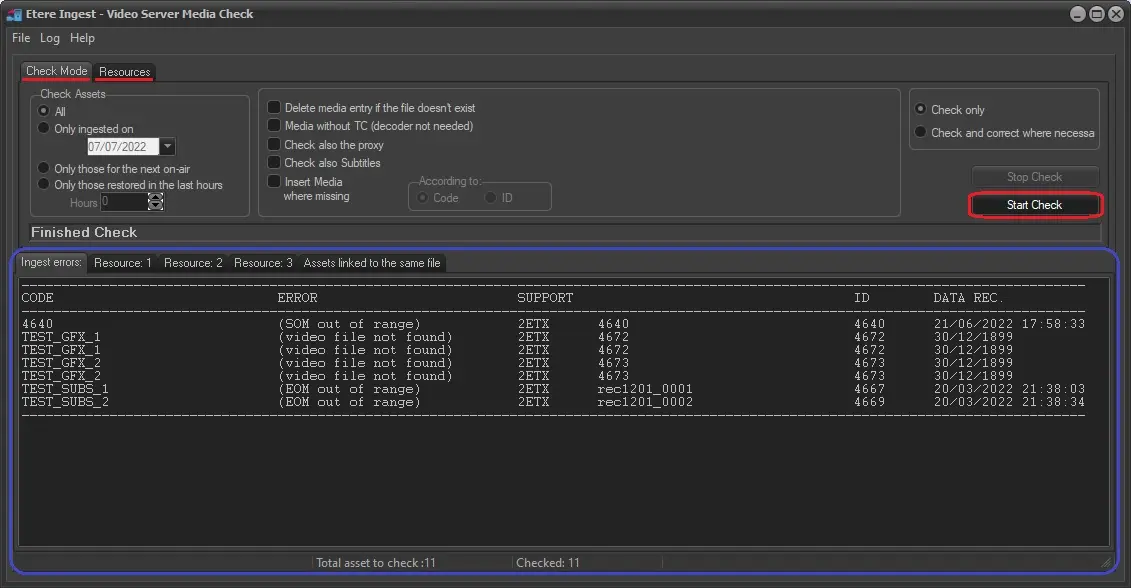The image size is (1131, 588).
Task: Open the Log menu
Action: [x=50, y=38]
